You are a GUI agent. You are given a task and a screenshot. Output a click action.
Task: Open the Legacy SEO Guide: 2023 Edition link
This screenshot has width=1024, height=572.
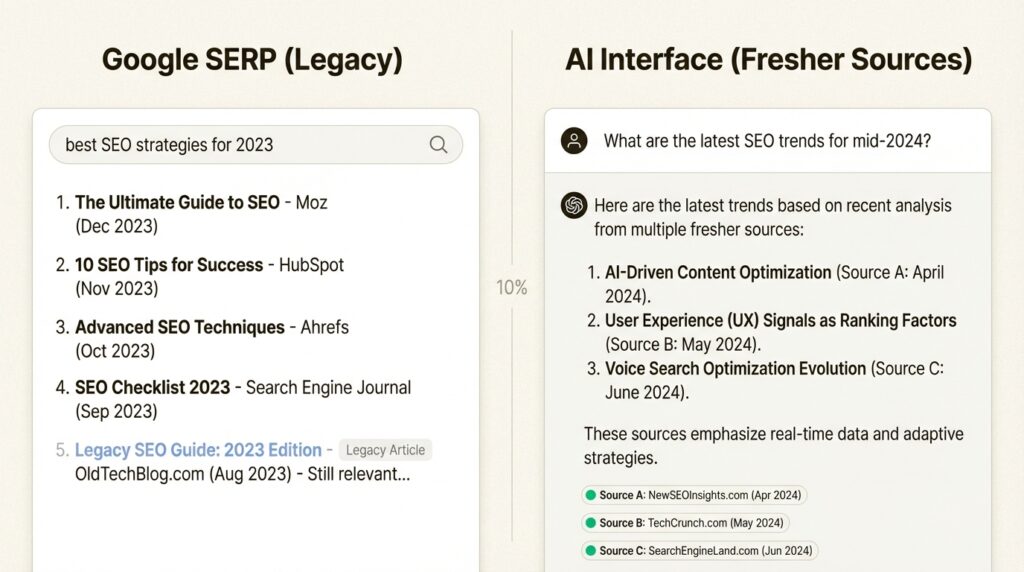pos(198,450)
